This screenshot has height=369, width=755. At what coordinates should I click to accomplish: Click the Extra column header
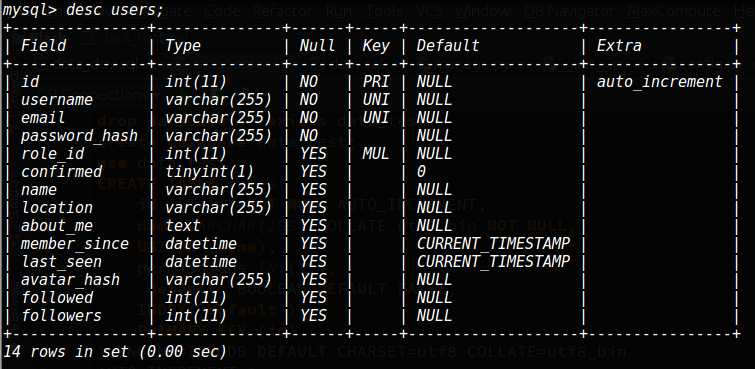(x=619, y=46)
